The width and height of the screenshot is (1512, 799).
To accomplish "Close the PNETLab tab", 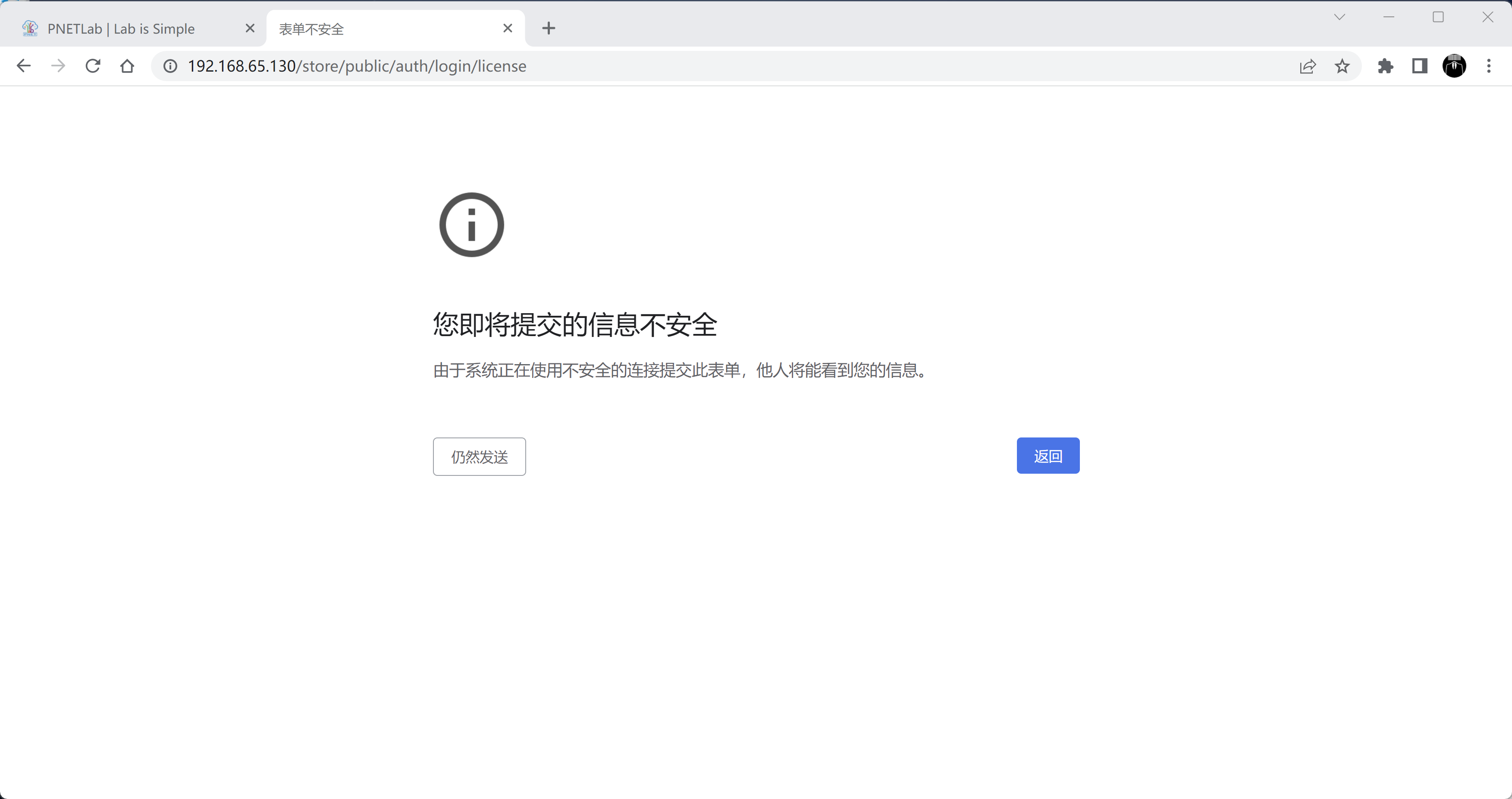I will (250, 28).
